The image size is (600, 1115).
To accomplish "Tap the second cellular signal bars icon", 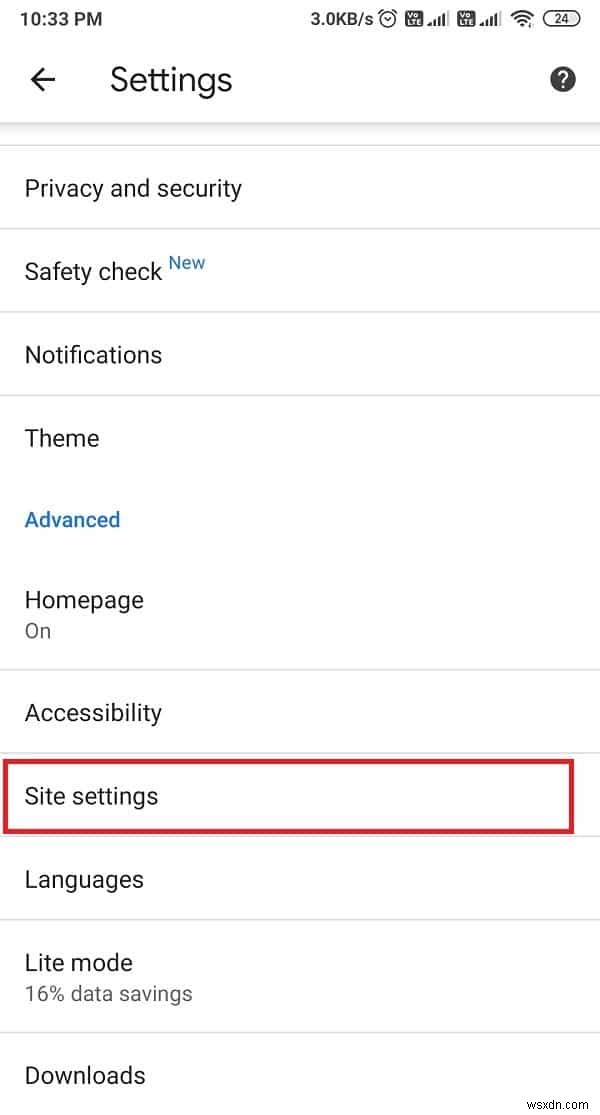I will click(488, 18).
